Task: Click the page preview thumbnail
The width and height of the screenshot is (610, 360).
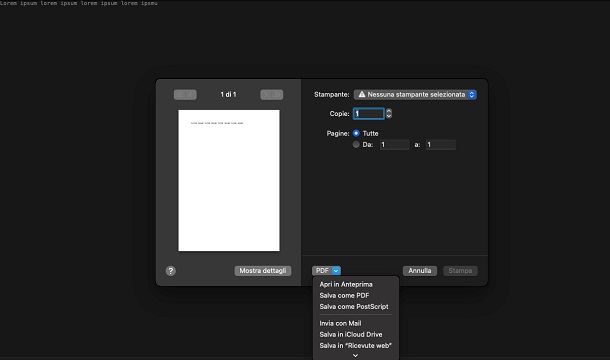Action: click(x=229, y=181)
